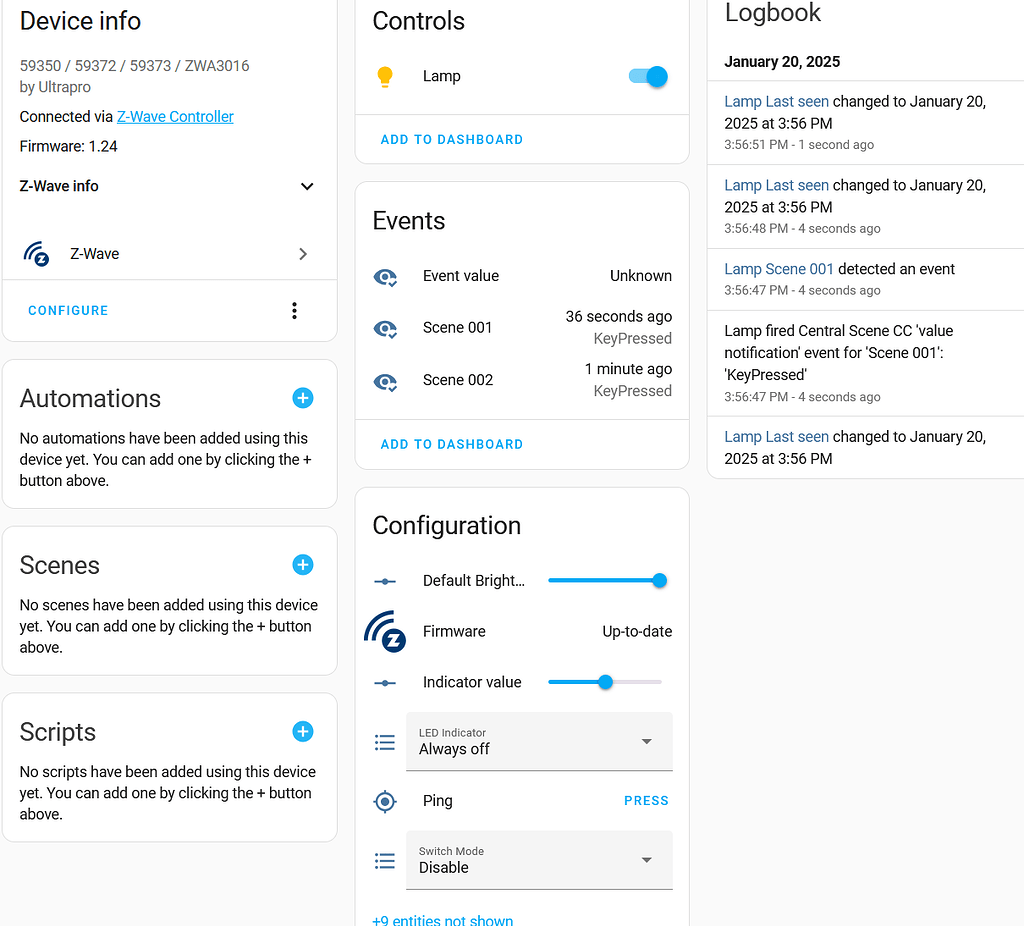Click the list icon next to Switch Mode
Viewport: 1024px width, 926px height.
pyautogui.click(x=385, y=860)
